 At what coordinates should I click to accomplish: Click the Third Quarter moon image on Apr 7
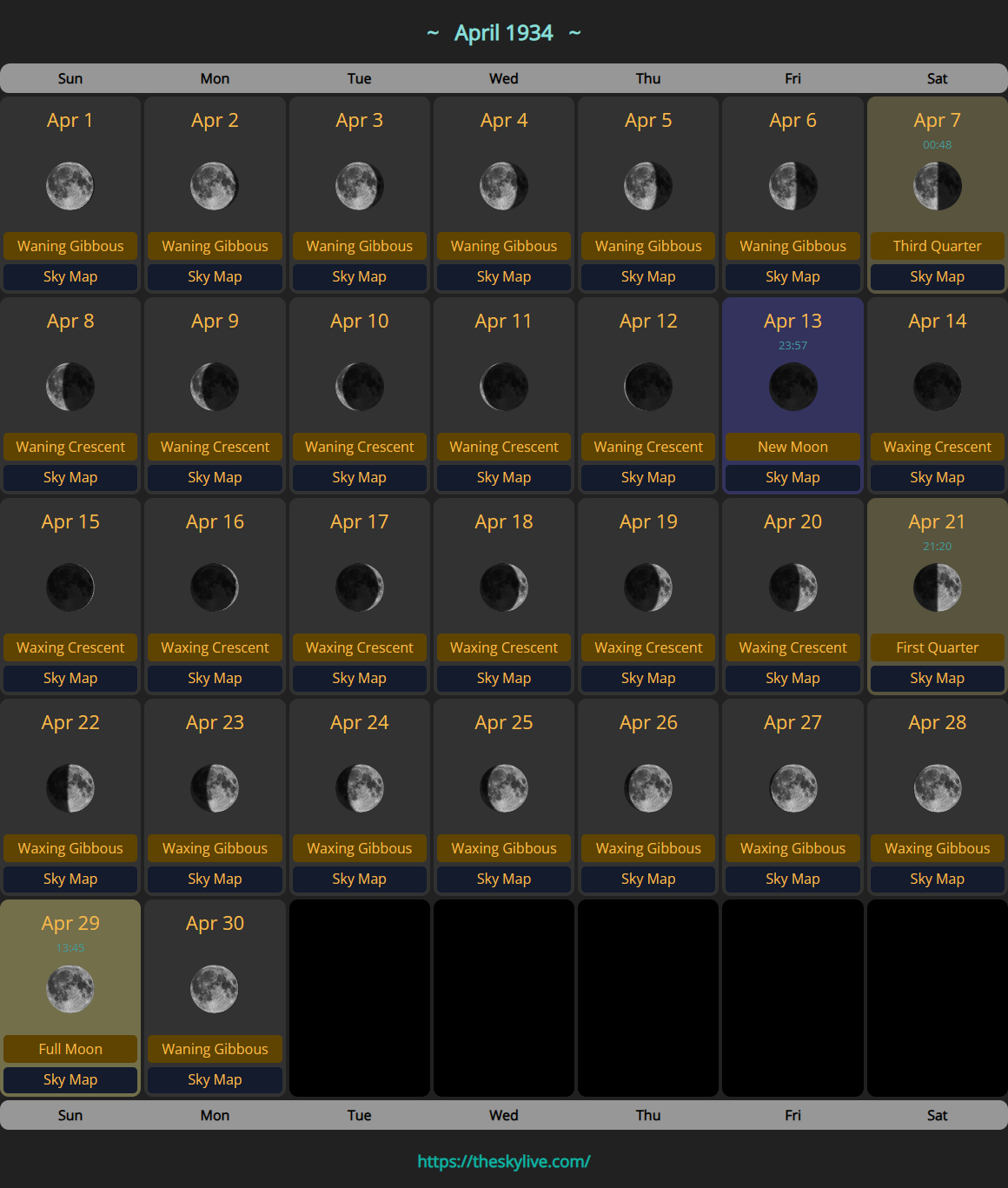point(938,186)
